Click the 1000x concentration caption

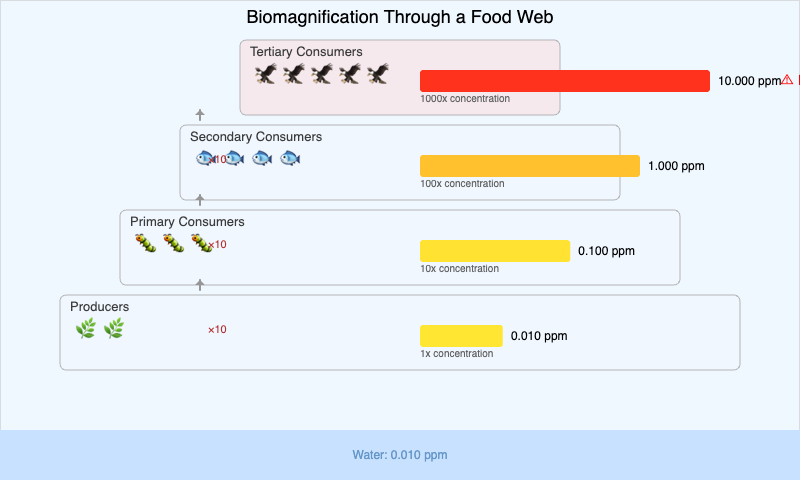(465, 99)
